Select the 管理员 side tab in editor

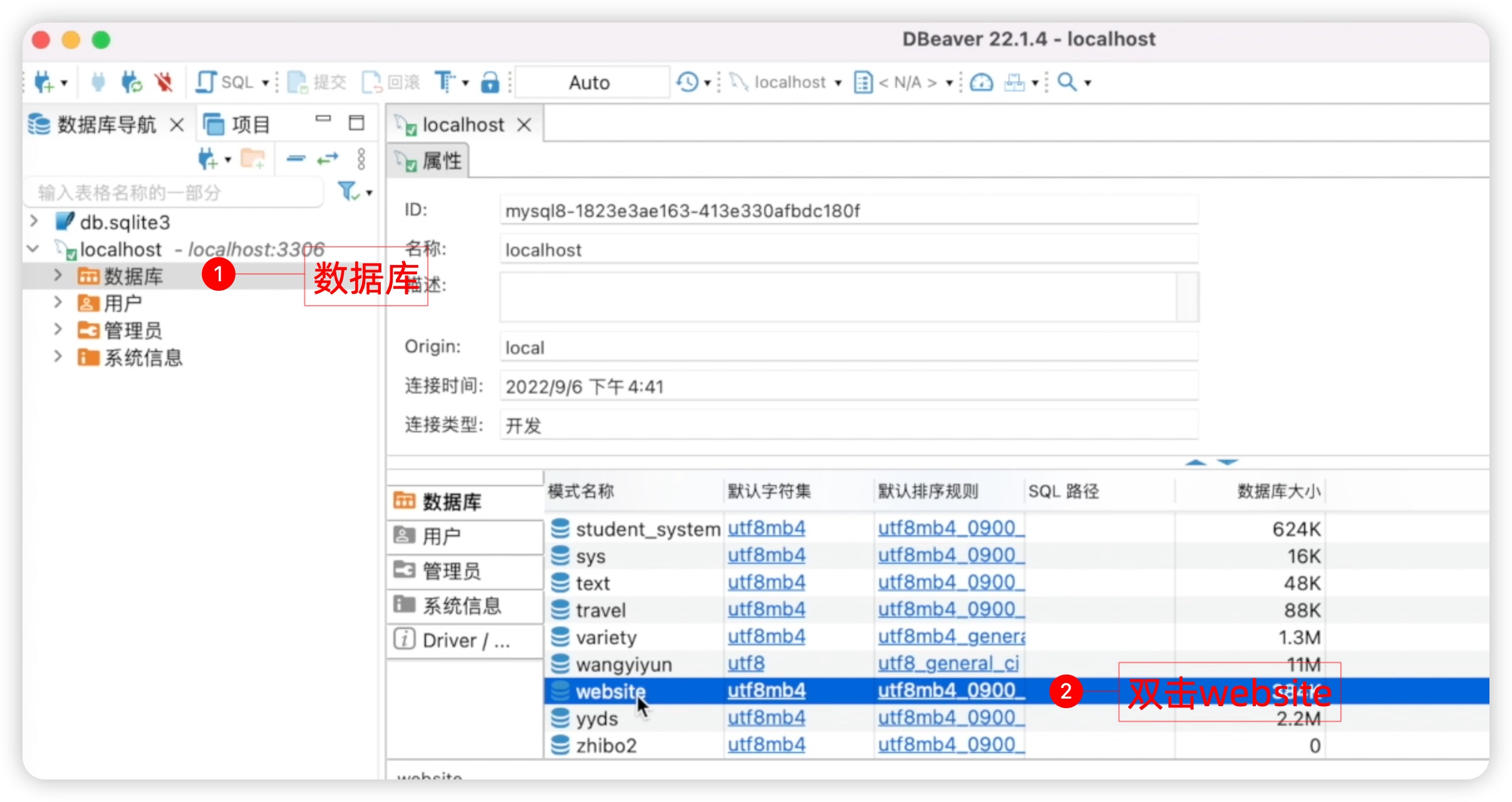465,571
